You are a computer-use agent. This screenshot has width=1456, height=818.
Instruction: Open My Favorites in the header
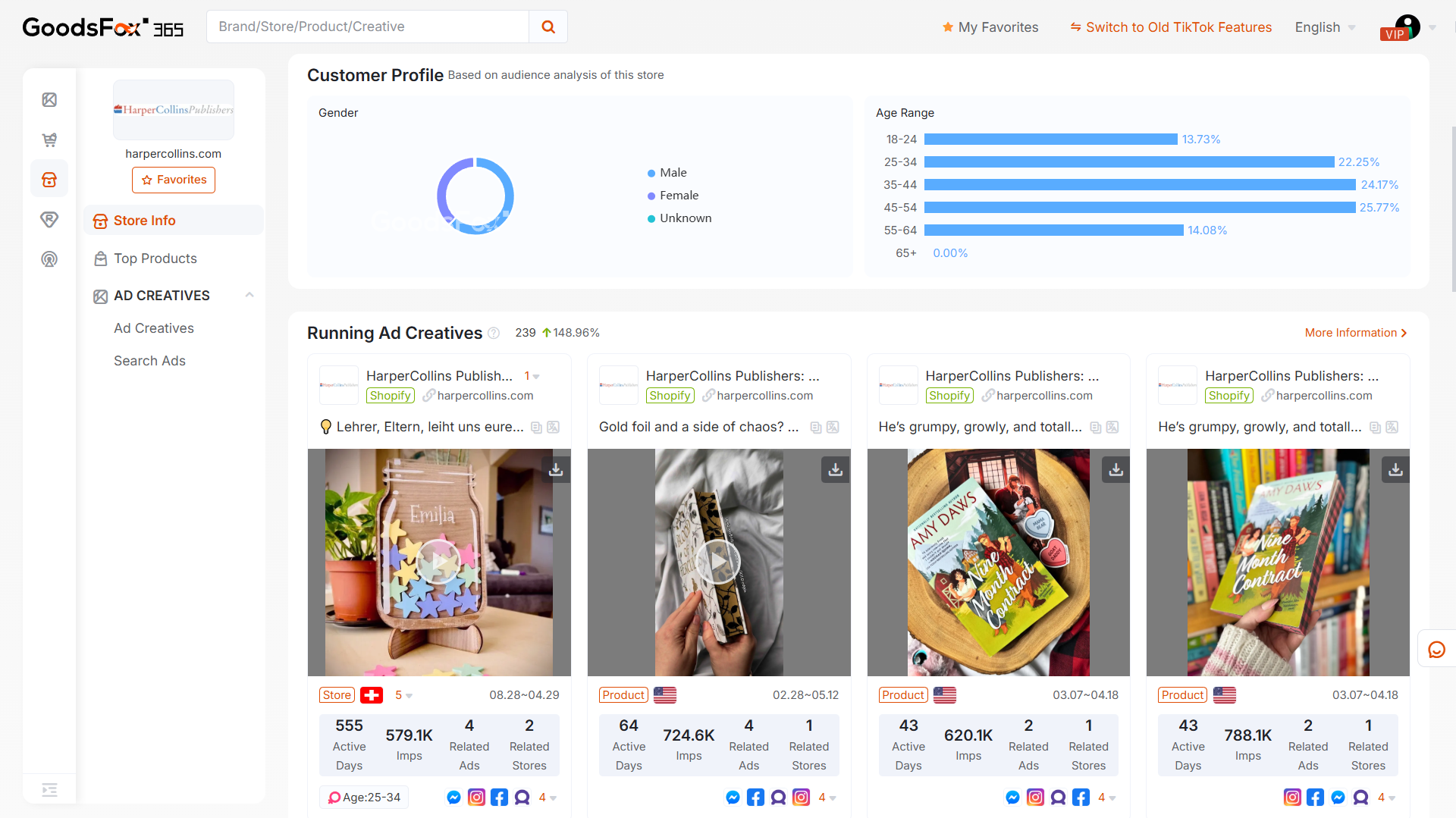[990, 27]
